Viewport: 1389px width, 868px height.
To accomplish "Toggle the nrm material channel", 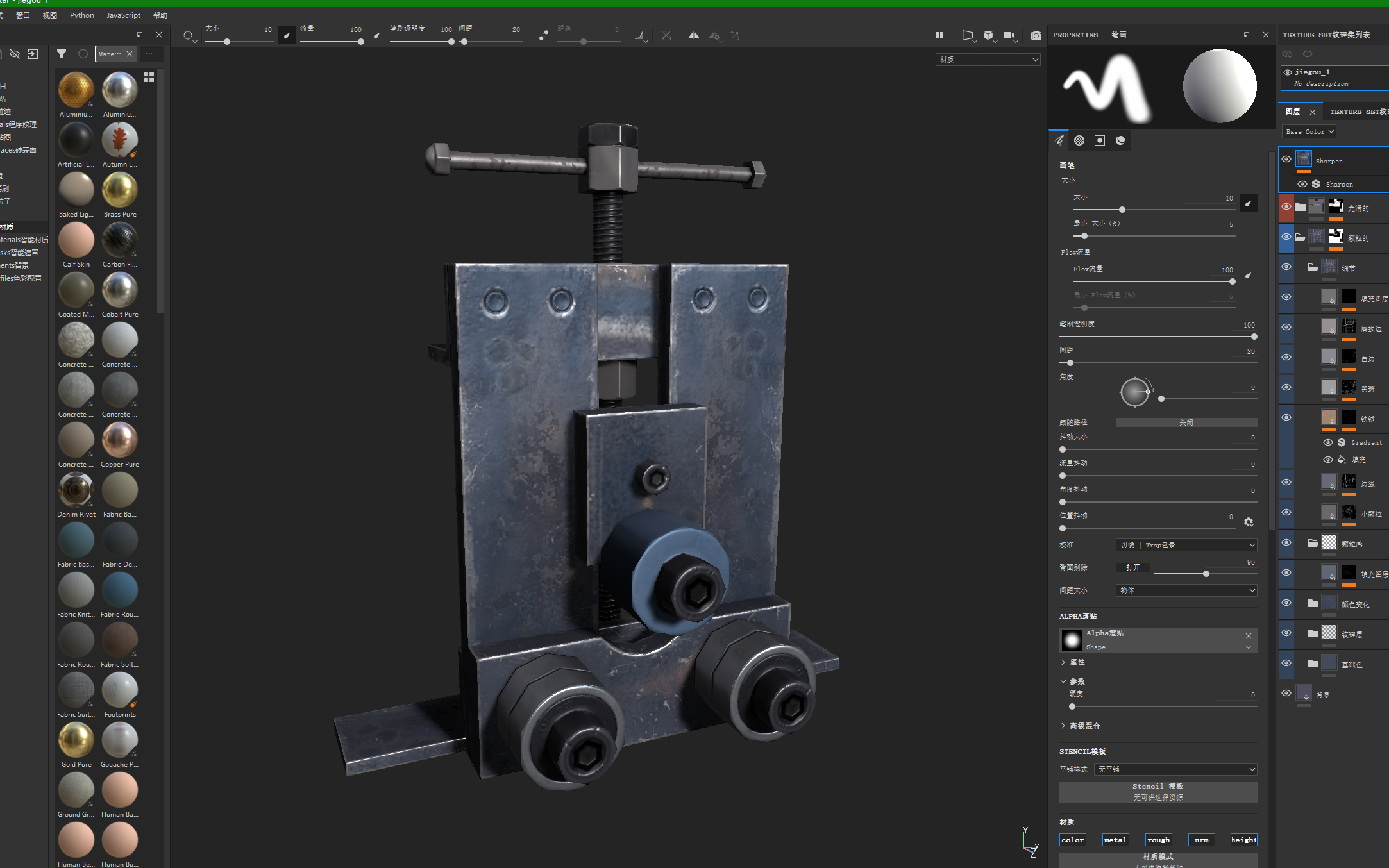I will [x=1201, y=840].
